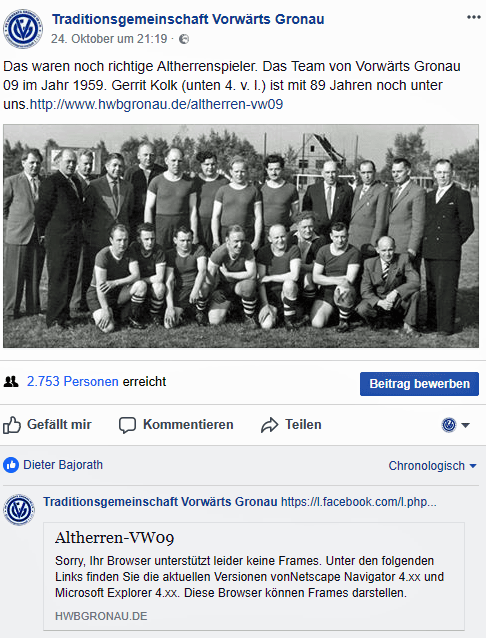The height and width of the screenshot is (638, 486).
Task: Open the post options three-dots menu
Action: [473, 17]
